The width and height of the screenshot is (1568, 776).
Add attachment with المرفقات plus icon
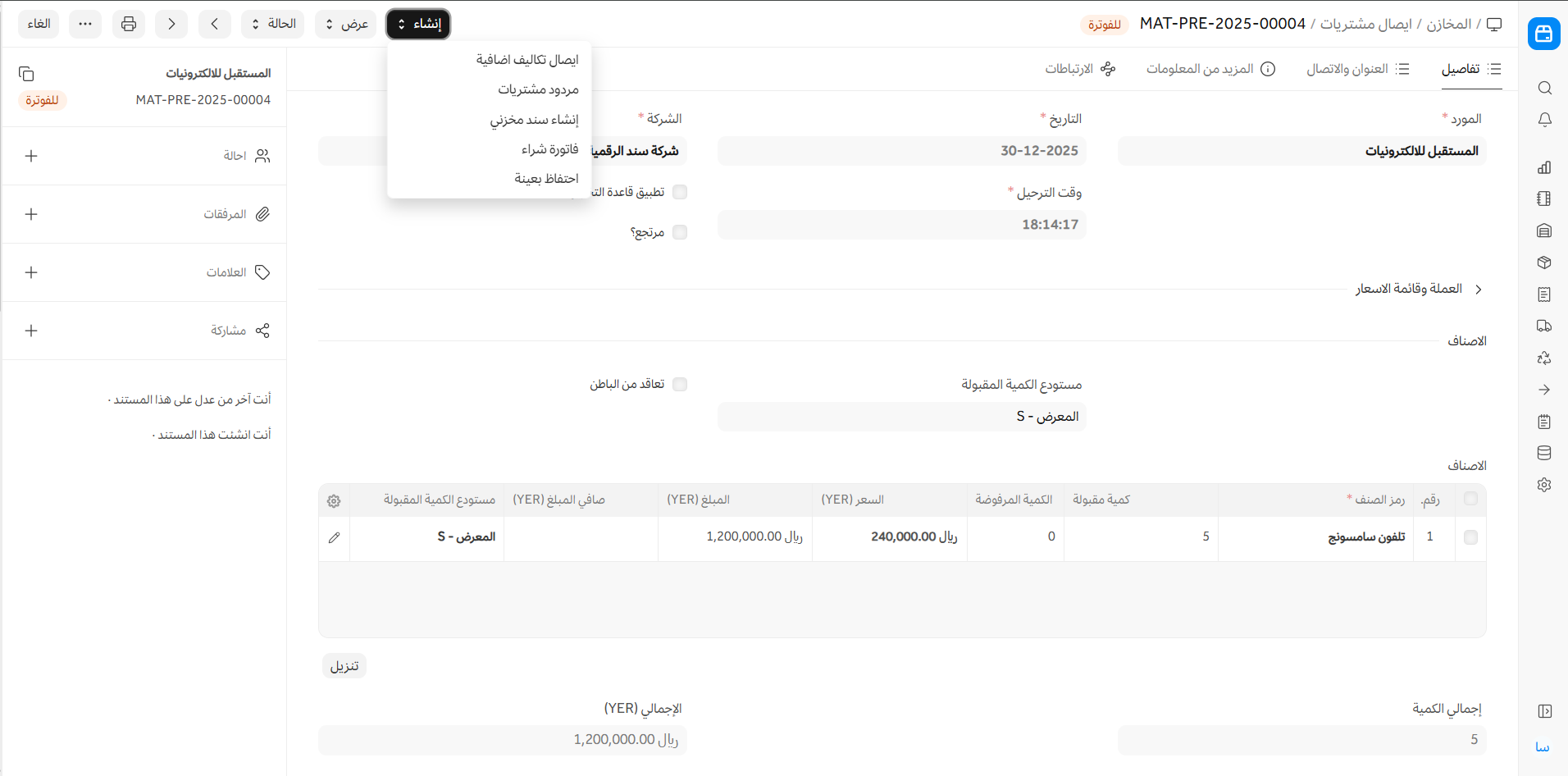coord(31,214)
